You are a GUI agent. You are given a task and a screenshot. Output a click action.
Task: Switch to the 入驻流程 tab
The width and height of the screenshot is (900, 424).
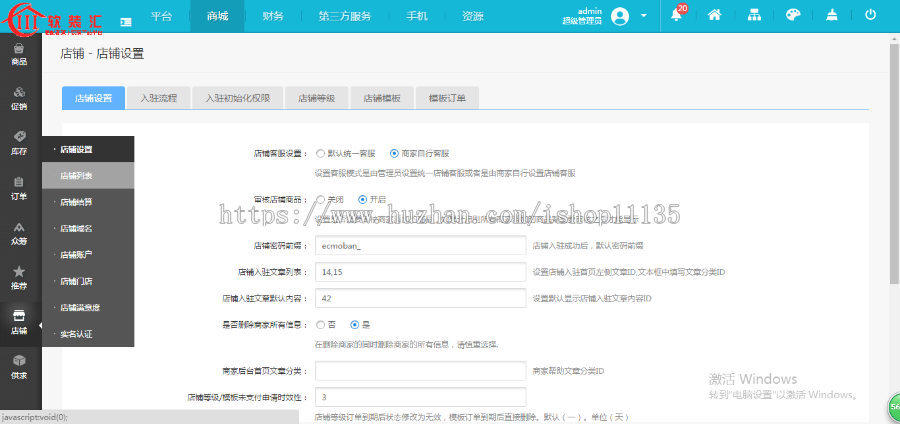(158, 98)
